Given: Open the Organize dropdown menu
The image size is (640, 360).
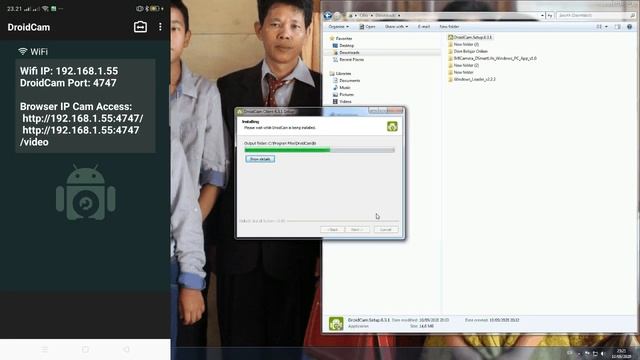Looking at the screenshot, I should [x=338, y=27].
